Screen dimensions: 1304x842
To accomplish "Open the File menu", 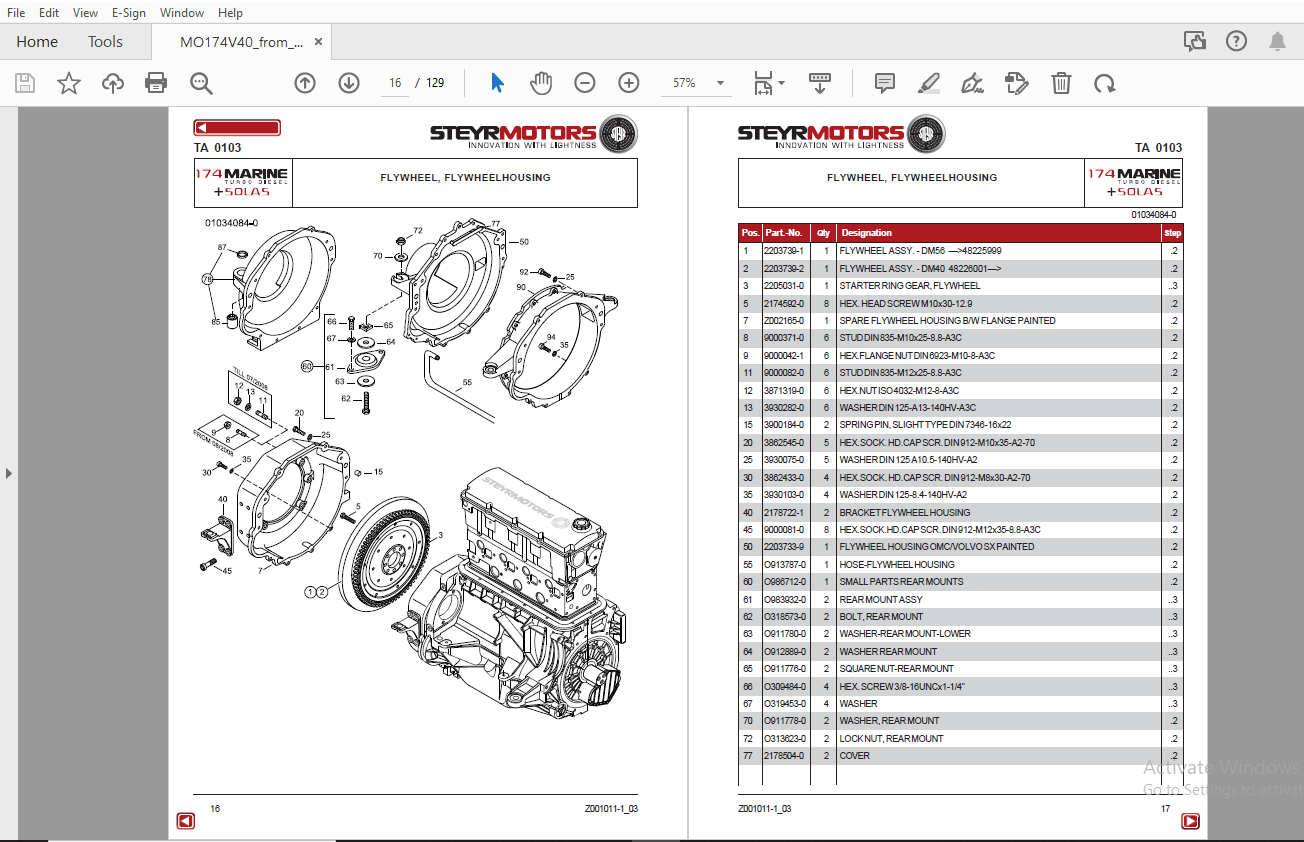I will (16, 13).
